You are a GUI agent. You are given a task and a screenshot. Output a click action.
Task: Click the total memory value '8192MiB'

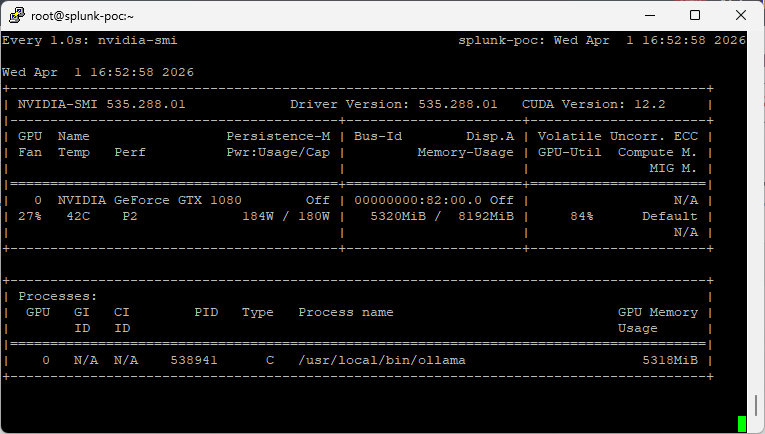tap(486, 216)
